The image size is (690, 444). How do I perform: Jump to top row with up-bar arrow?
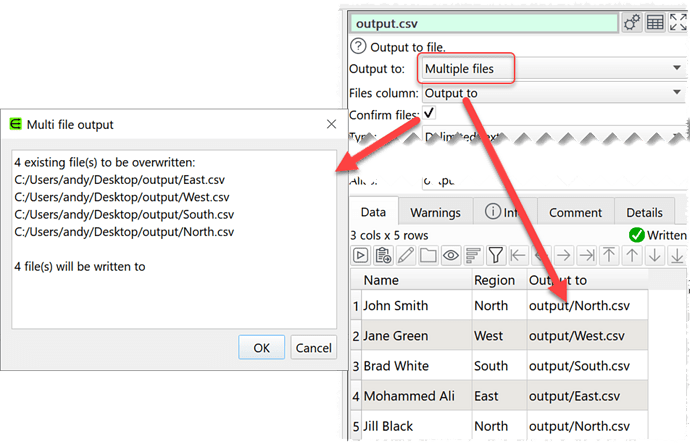click(x=609, y=256)
